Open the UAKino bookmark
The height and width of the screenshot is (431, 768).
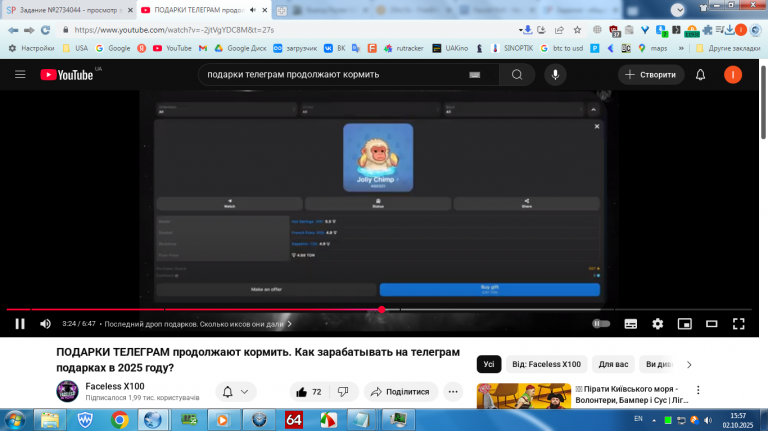point(450,48)
